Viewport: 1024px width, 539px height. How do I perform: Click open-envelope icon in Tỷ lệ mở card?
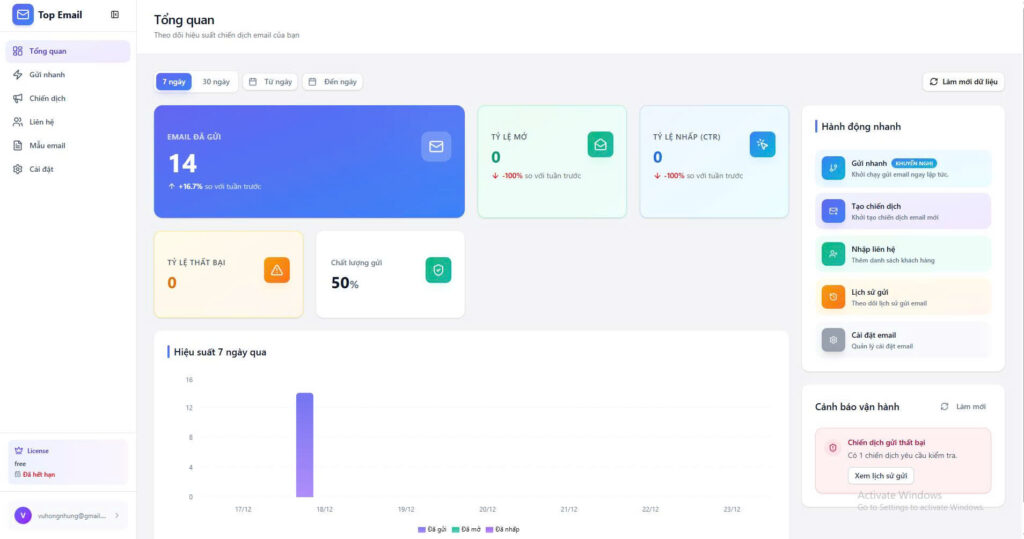click(x=600, y=144)
